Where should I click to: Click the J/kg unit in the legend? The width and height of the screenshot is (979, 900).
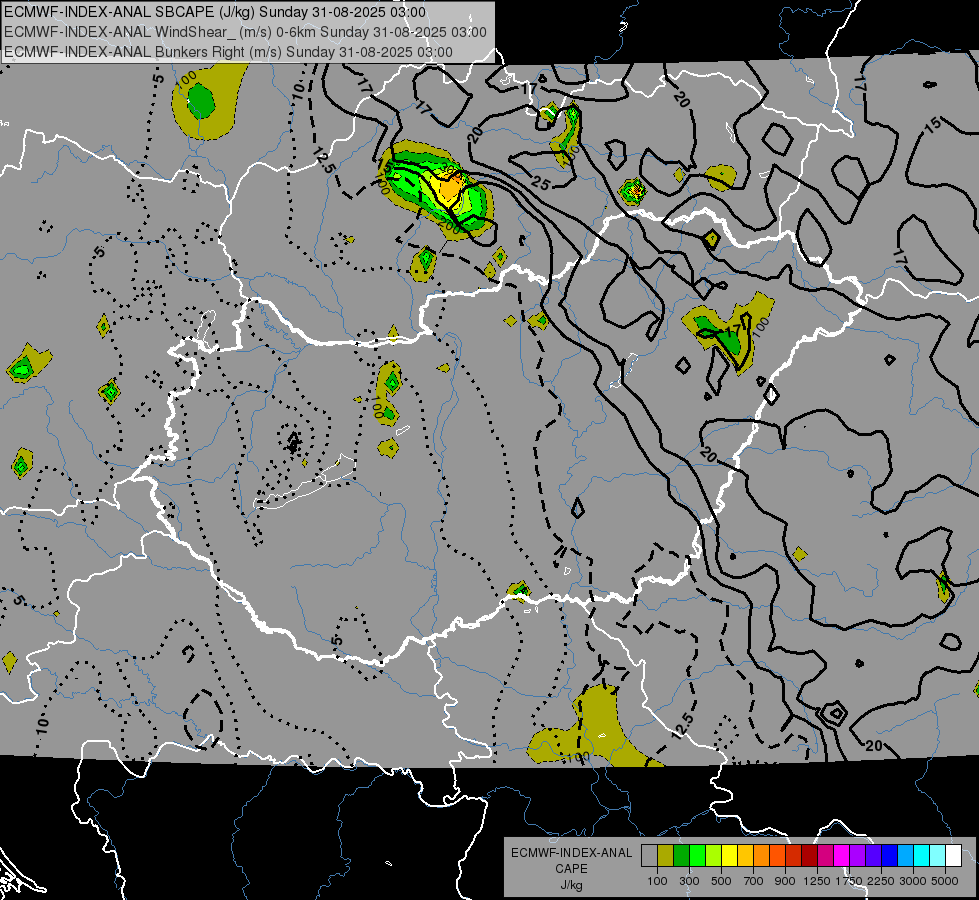[x=571, y=885]
